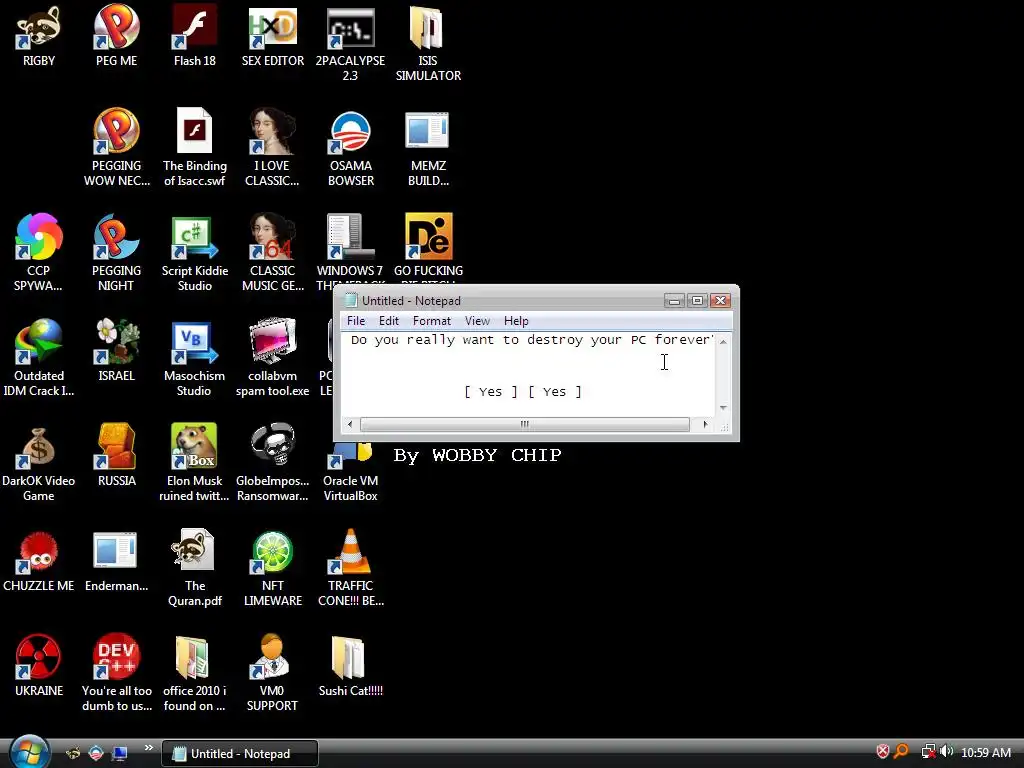1024x768 pixels.
Task: Click Notepad horizontal scroll right arrow
Action: pos(705,424)
